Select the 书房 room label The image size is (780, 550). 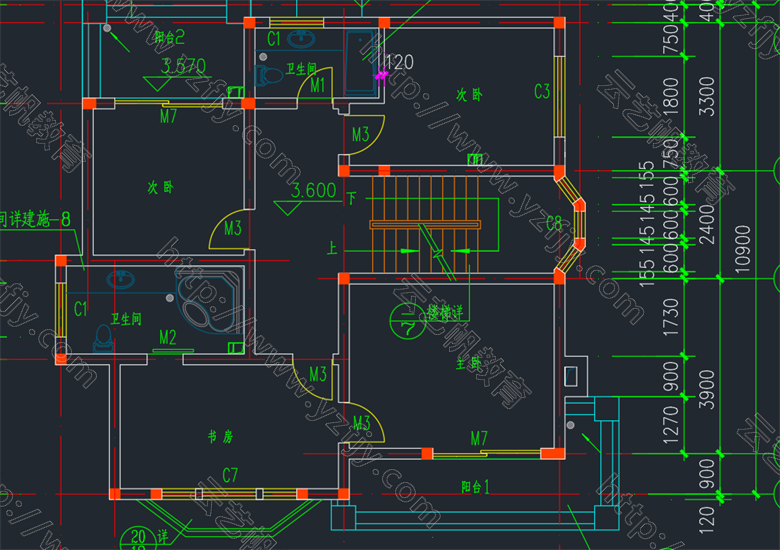click(220, 437)
